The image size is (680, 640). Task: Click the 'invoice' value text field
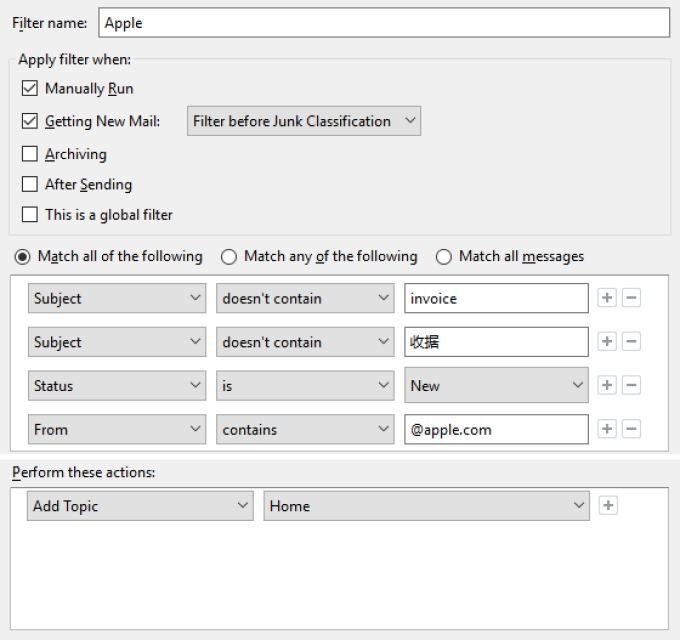(497, 298)
